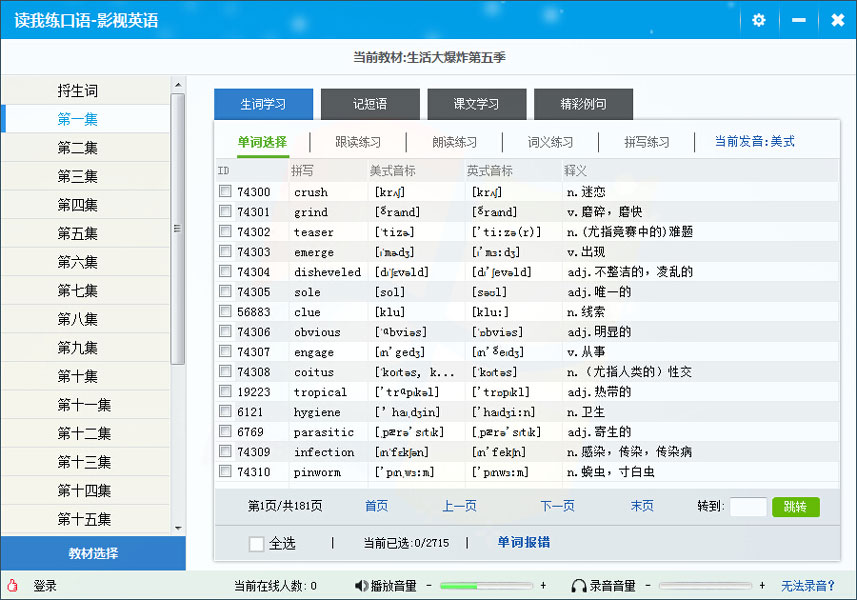Click the speaker icon for playback volume
This screenshot has height=600, width=857.
362,585
